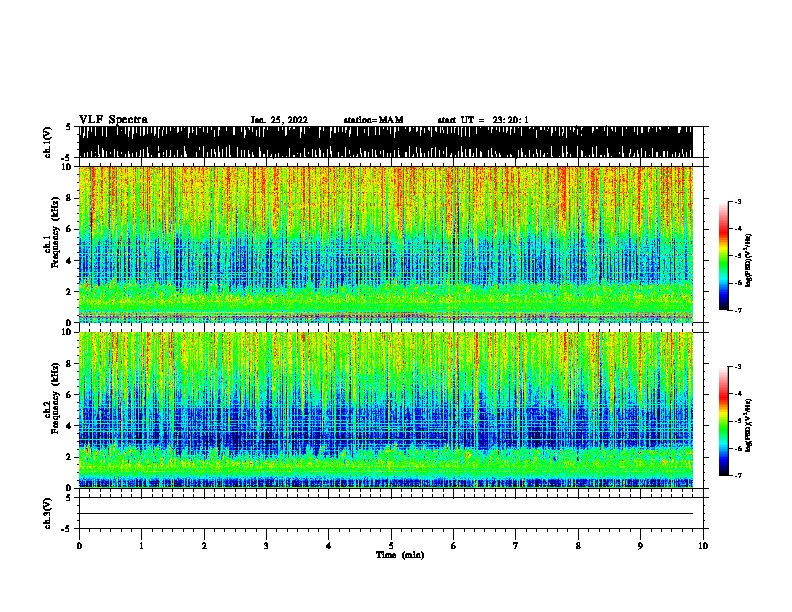Click the time axis tick label "3"
Image resolution: width=792 pixels, height=612 pixels.
pos(266,546)
